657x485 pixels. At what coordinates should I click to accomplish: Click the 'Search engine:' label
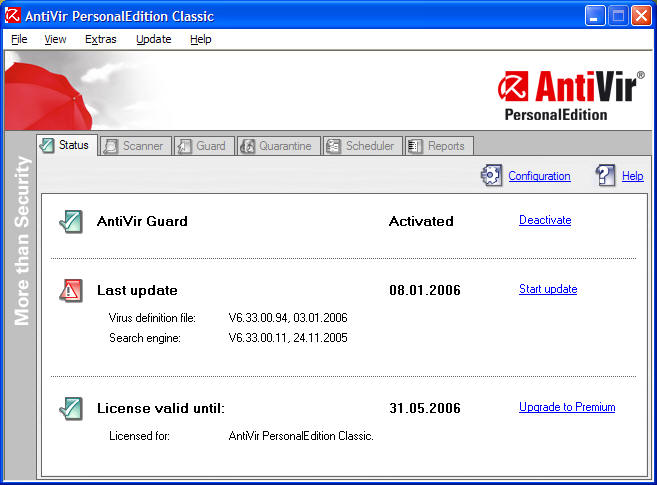pos(145,338)
